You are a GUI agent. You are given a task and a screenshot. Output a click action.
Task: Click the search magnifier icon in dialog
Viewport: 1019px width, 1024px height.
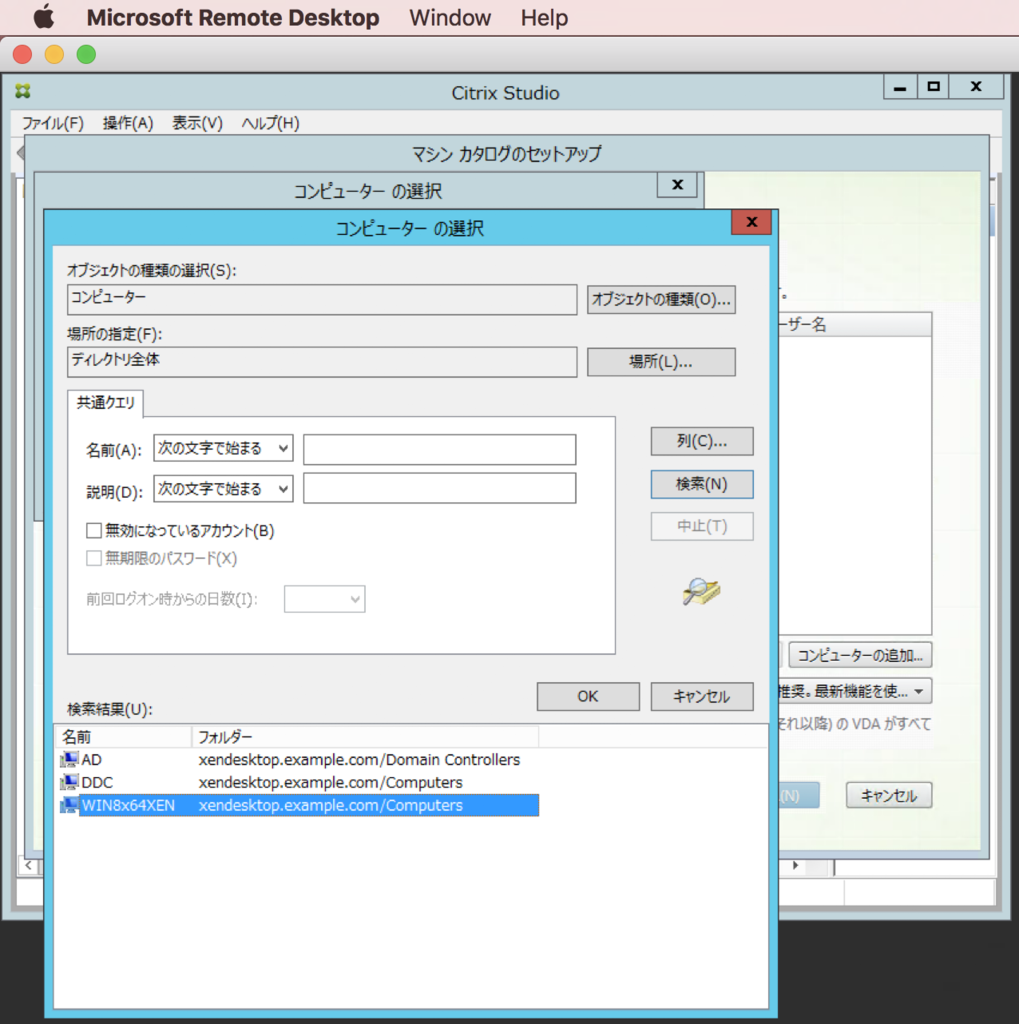coord(701,592)
